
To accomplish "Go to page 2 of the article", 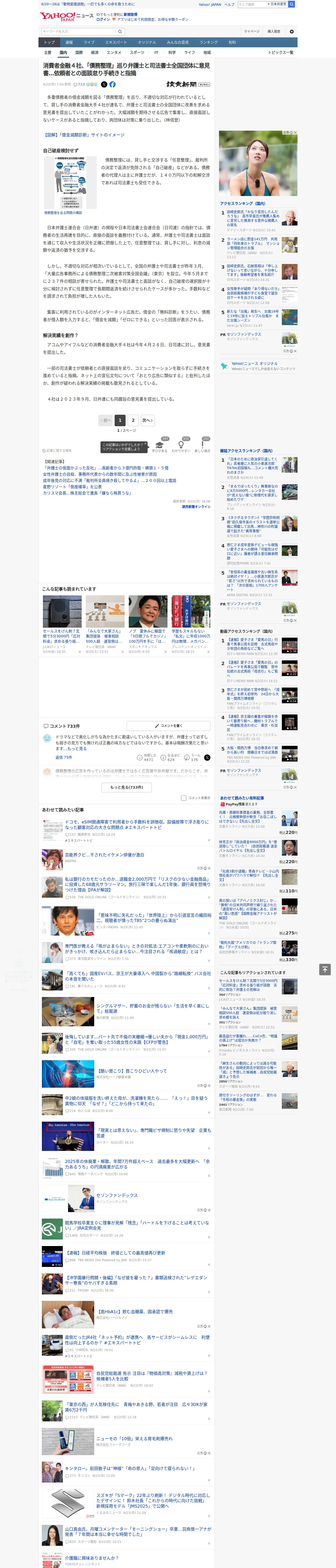I will point(133,420).
